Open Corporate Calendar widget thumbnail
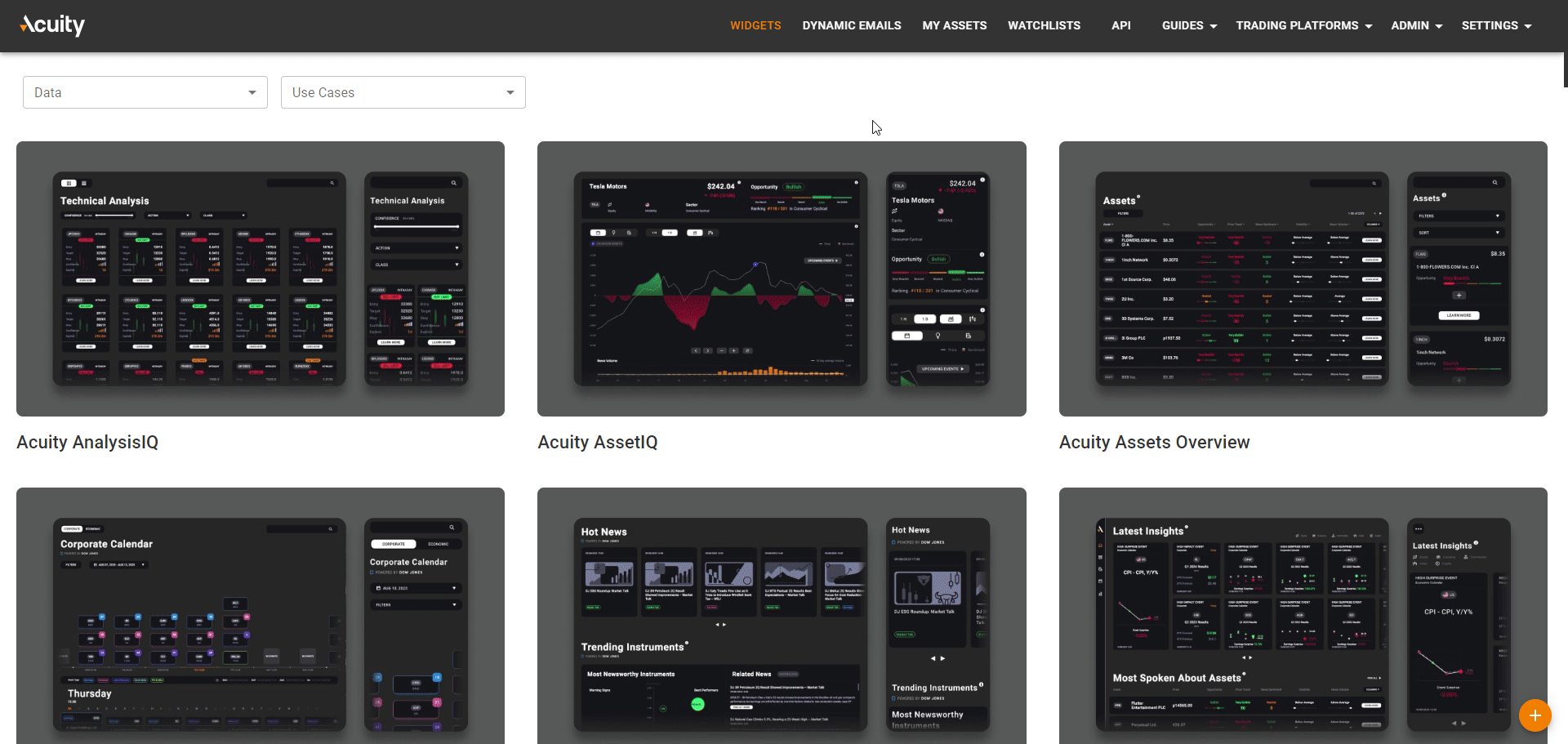 coord(261,616)
